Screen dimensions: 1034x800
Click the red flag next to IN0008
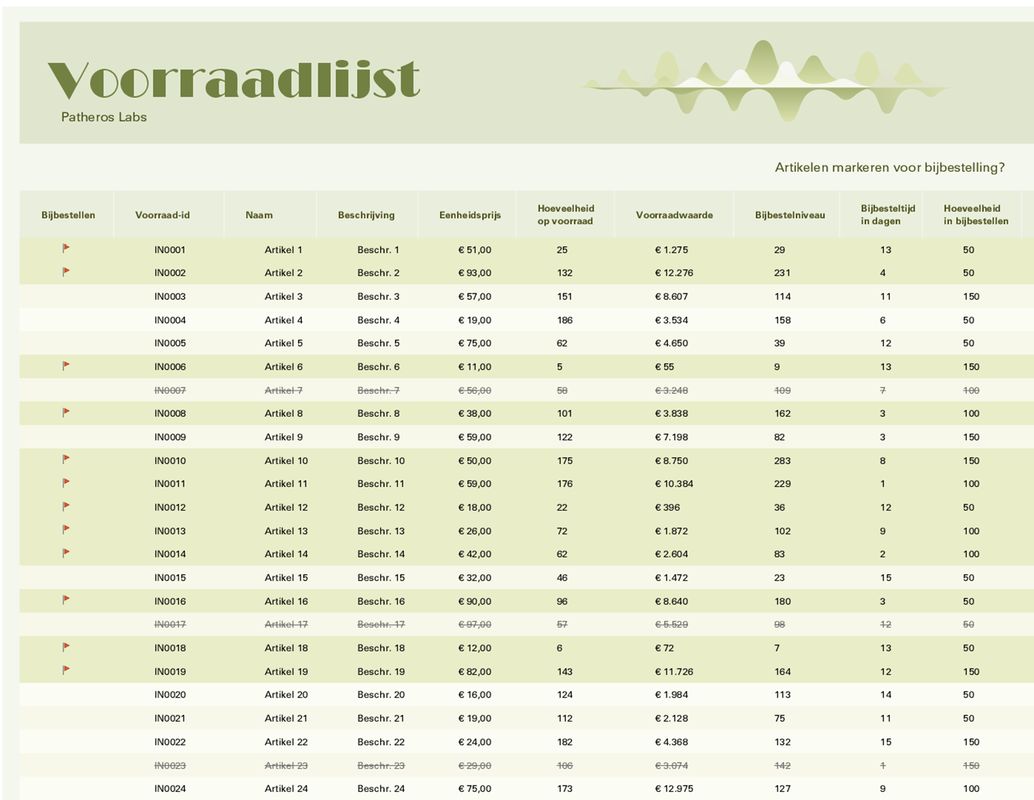click(66, 413)
